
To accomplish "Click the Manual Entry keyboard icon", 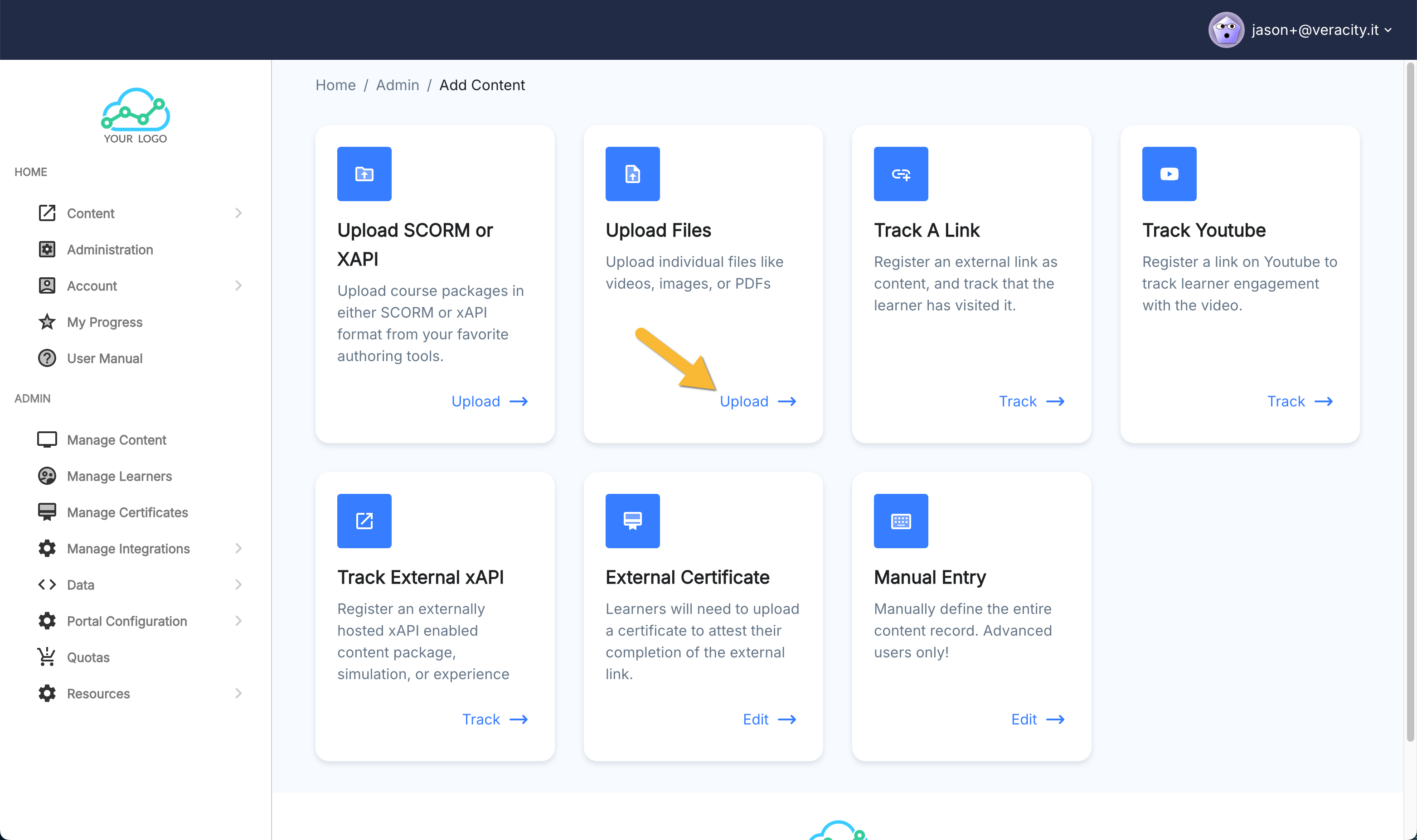I will click(x=901, y=521).
